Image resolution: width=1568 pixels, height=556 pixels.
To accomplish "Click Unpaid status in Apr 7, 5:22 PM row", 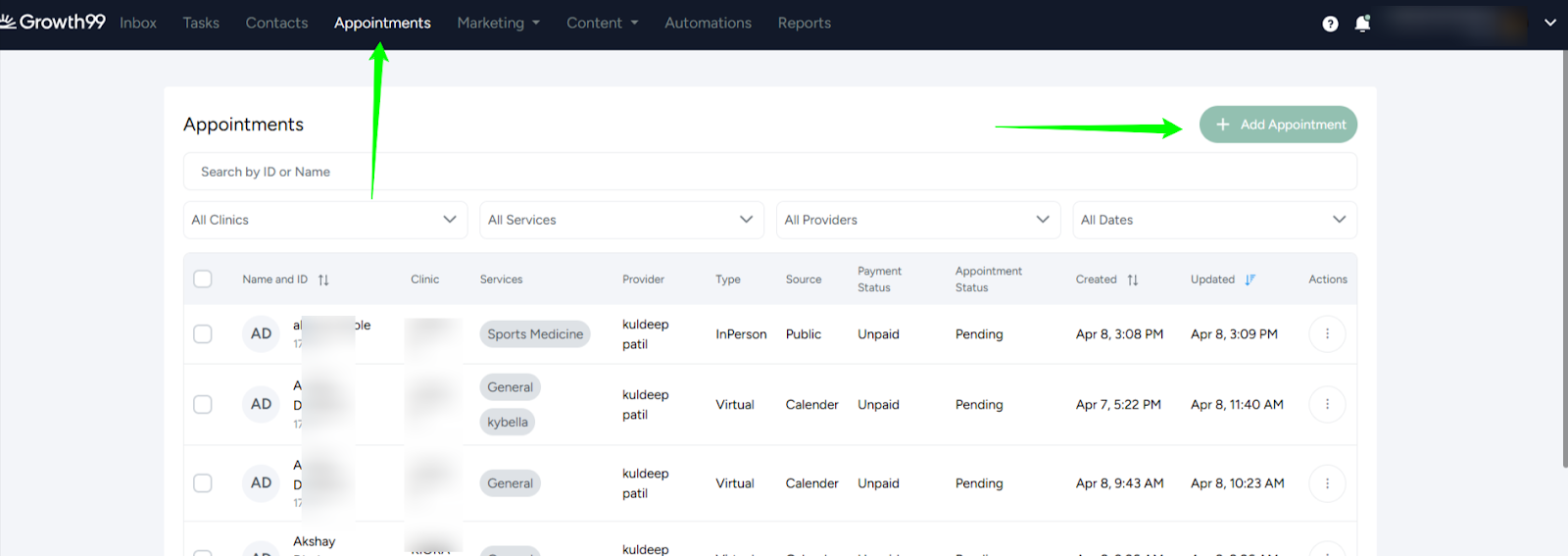I will (878, 405).
